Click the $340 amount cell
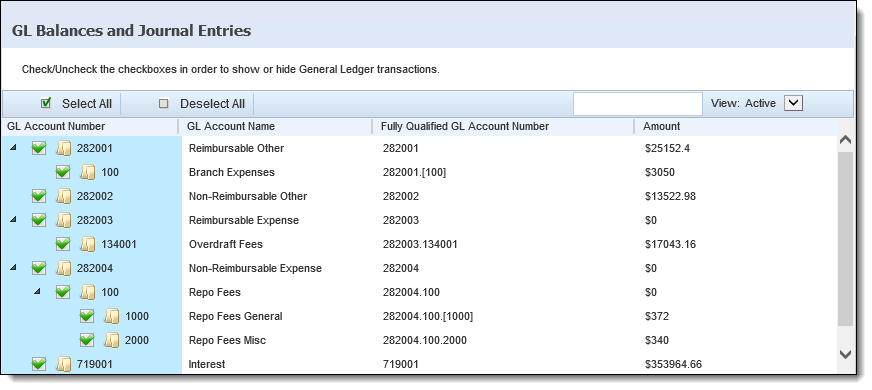872x390 pixels. 657,340
